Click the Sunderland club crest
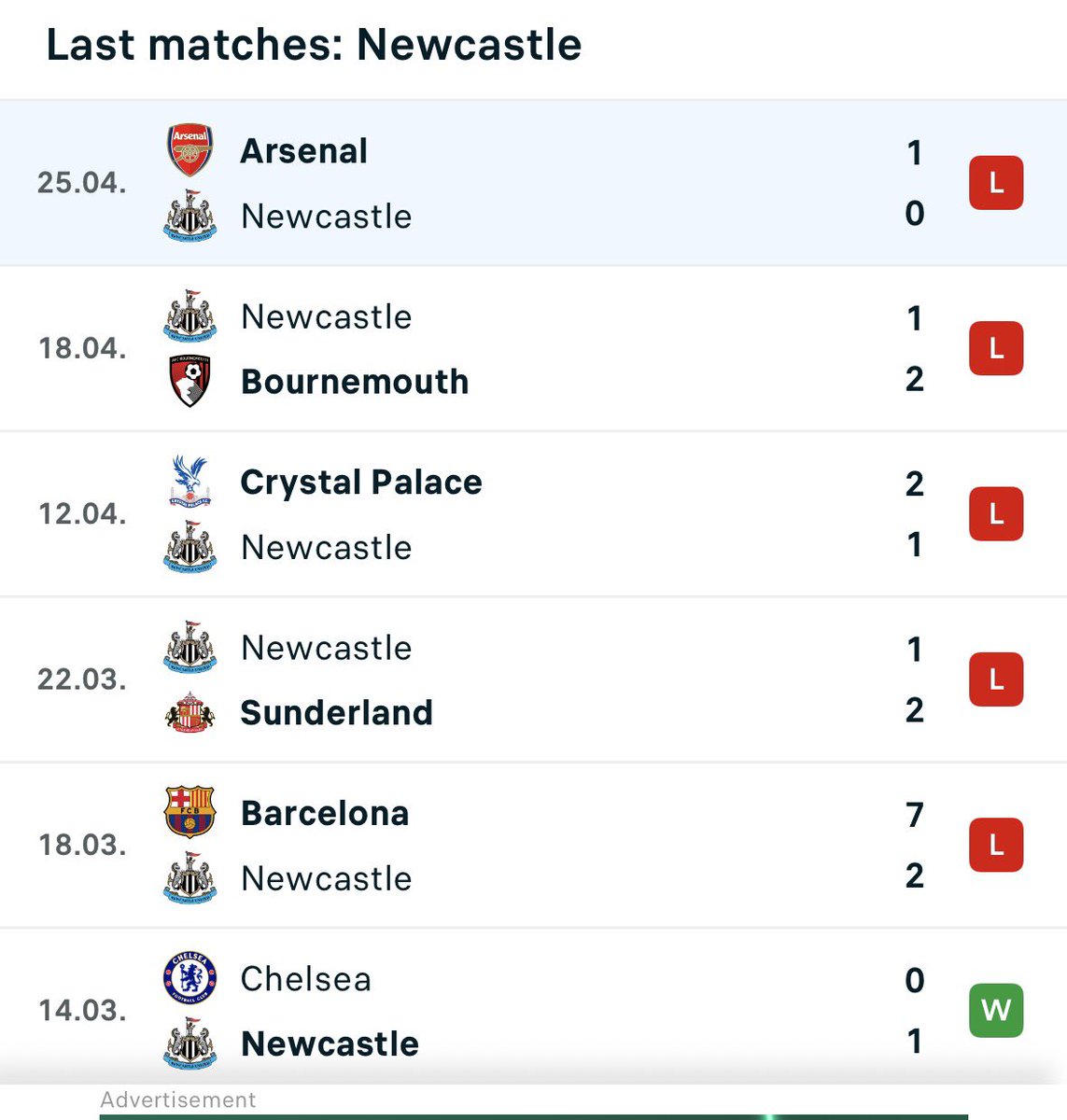 [x=190, y=712]
